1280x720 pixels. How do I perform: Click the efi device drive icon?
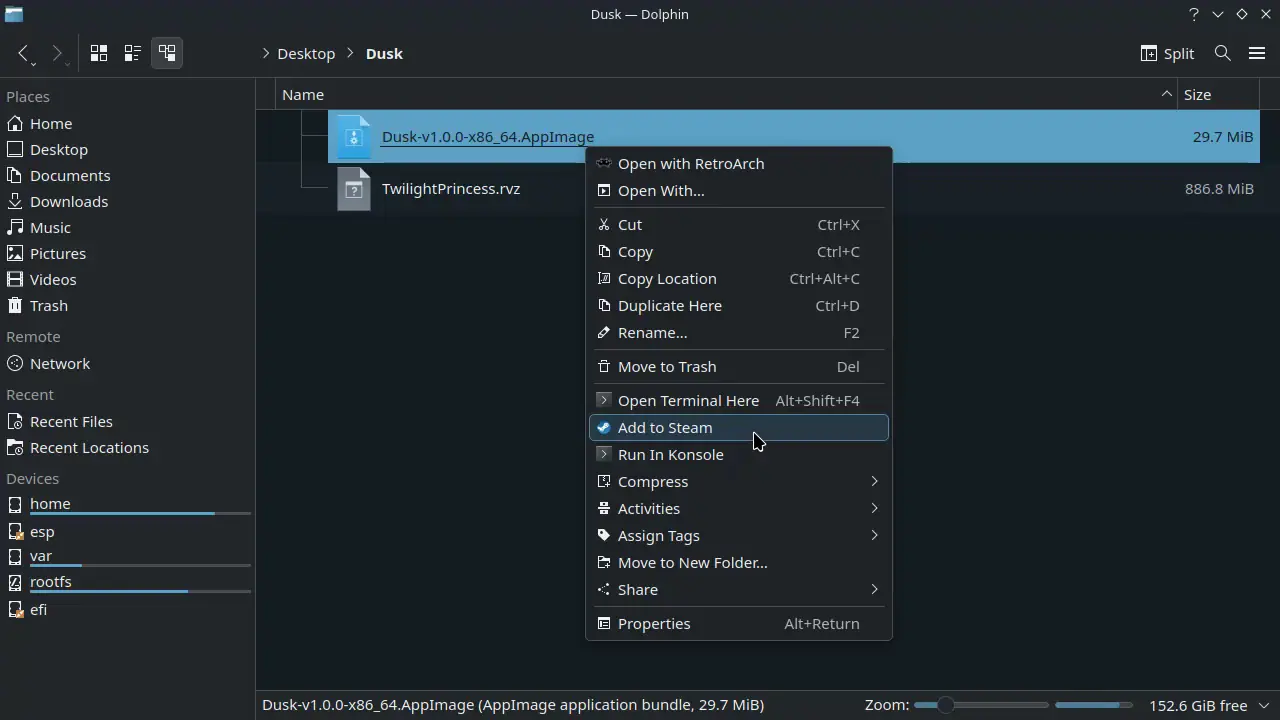pyautogui.click(x=15, y=609)
